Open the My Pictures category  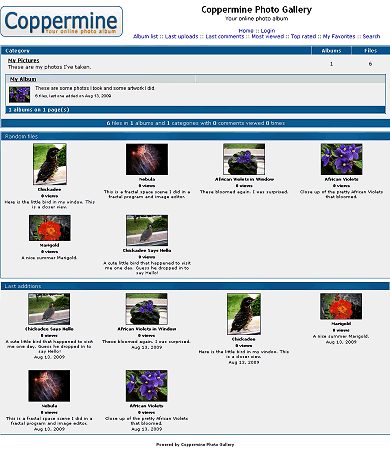pos(24,60)
